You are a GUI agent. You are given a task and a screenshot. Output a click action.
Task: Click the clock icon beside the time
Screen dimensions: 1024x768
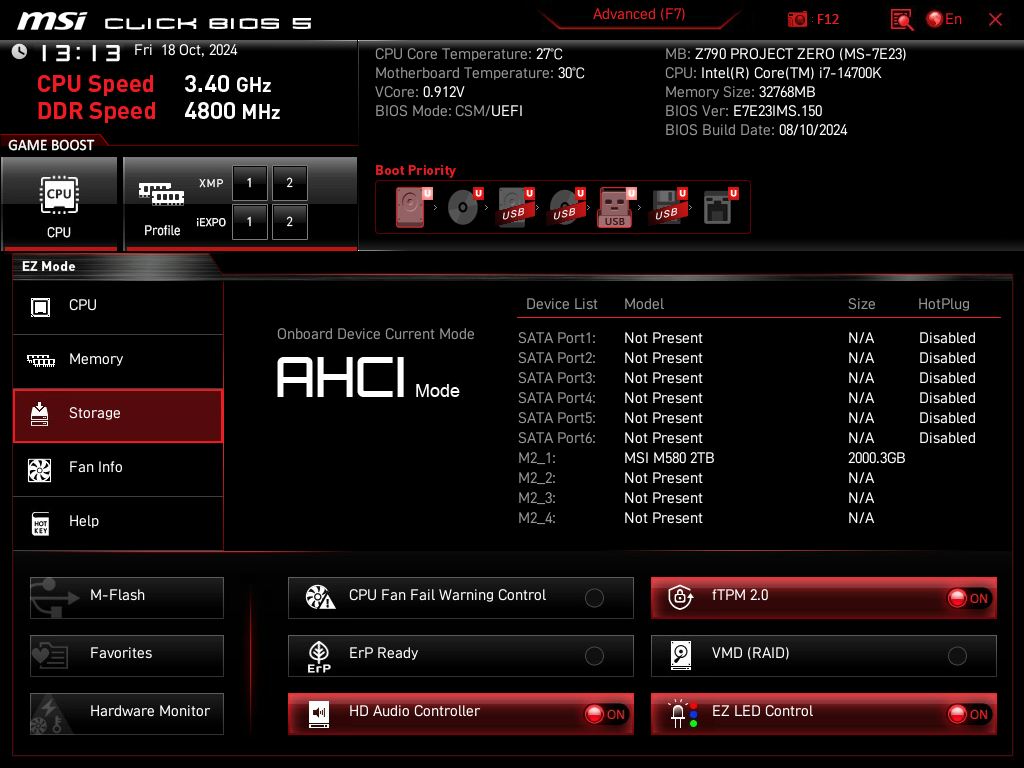tap(20, 52)
